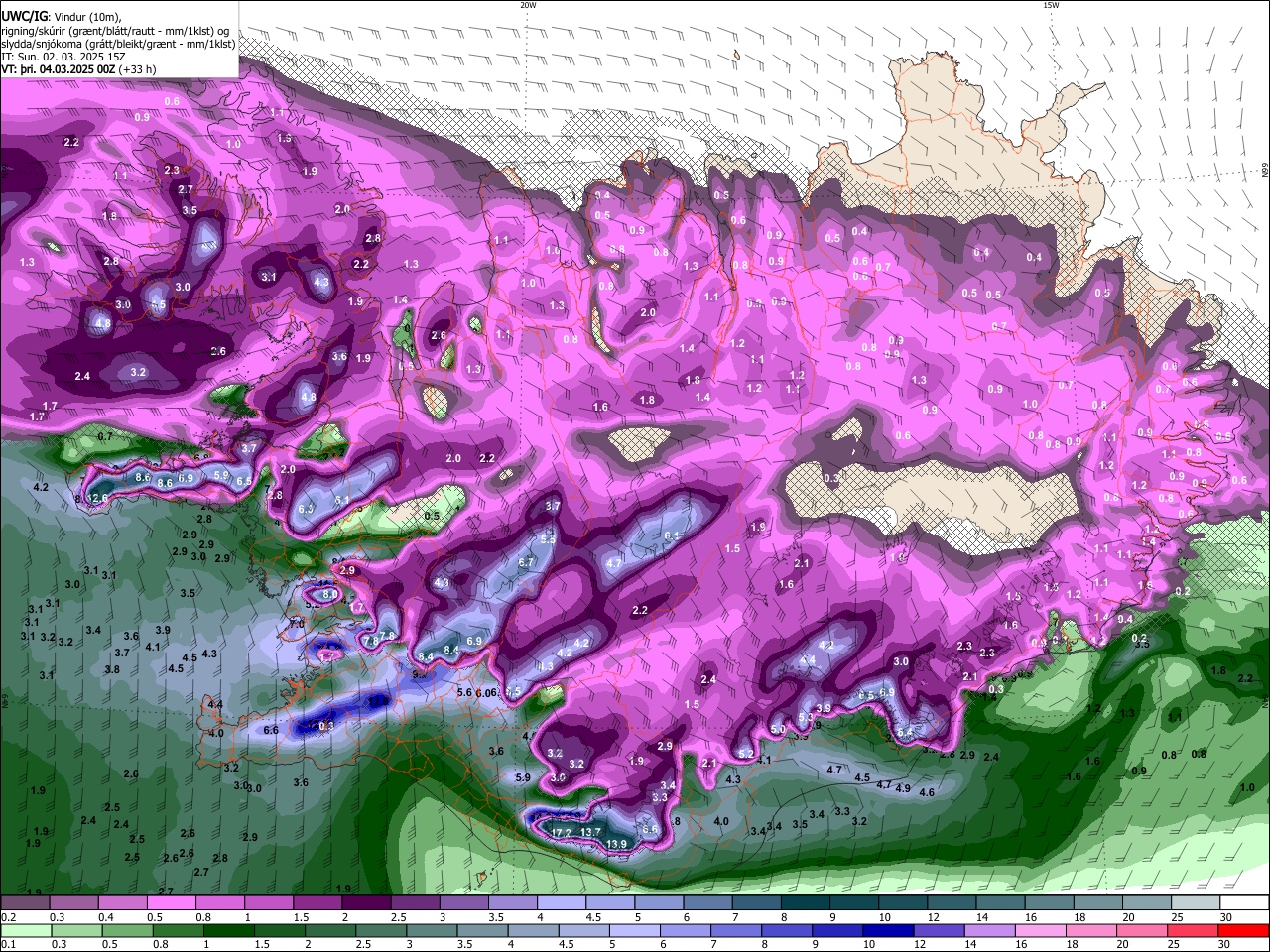1270x952 pixels.
Task: Select the "IT: Sun. 02. 03. 2025 15Z" line
Action: (64, 58)
